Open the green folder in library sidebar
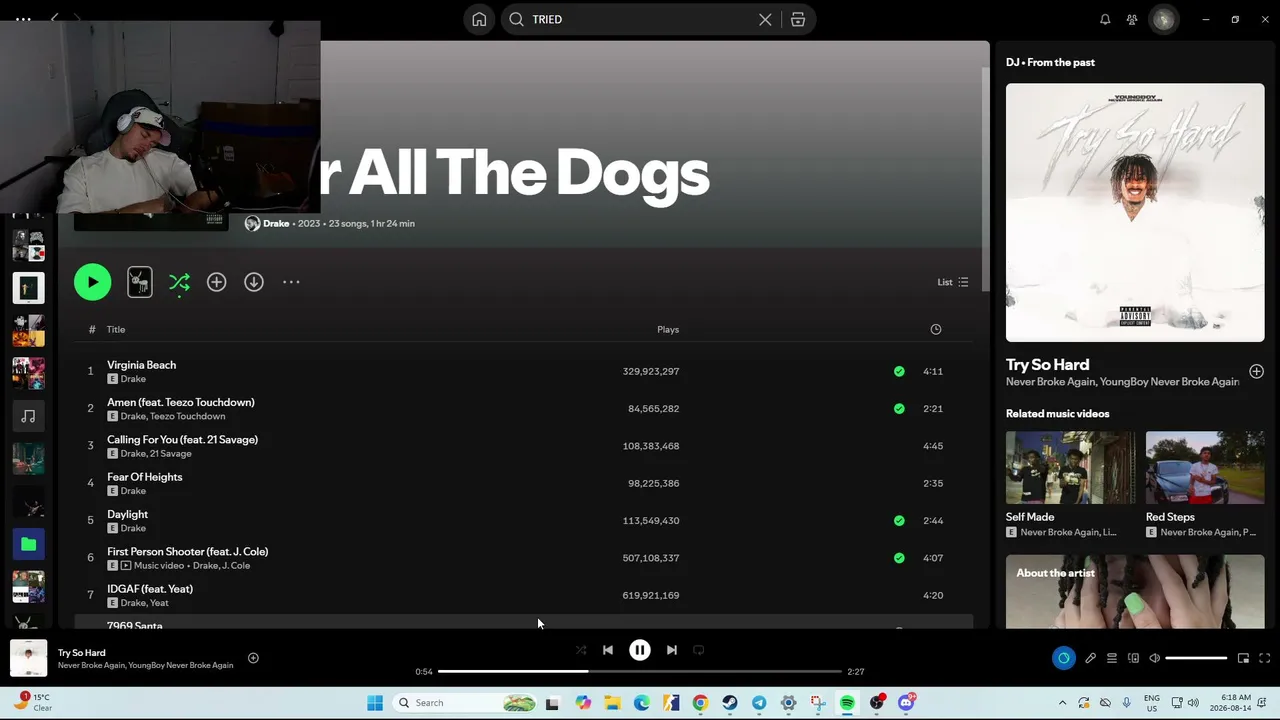1280x720 pixels. 28,544
